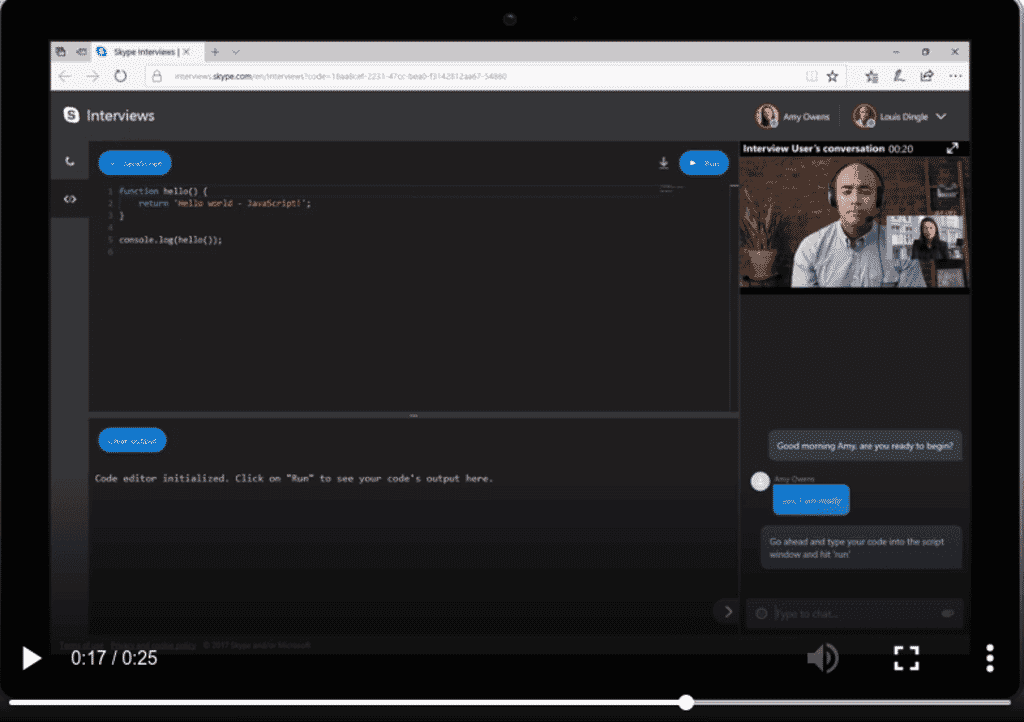Image resolution: width=1024 pixels, height=722 pixels.
Task: Click the Type to chat input field
Action: pos(856,614)
